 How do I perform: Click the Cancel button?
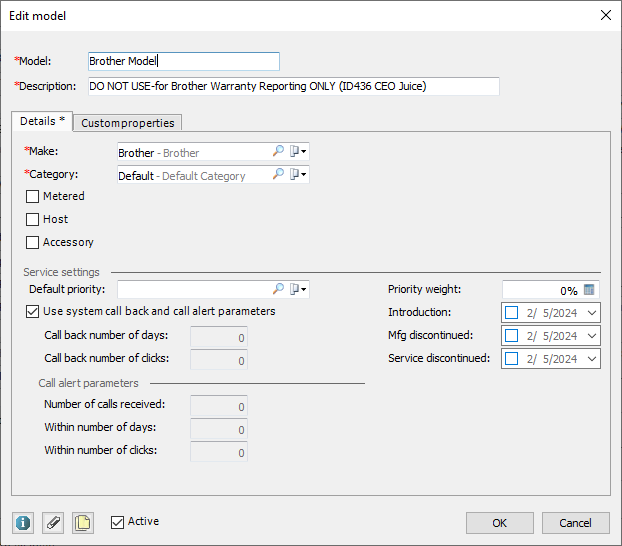[576, 523]
